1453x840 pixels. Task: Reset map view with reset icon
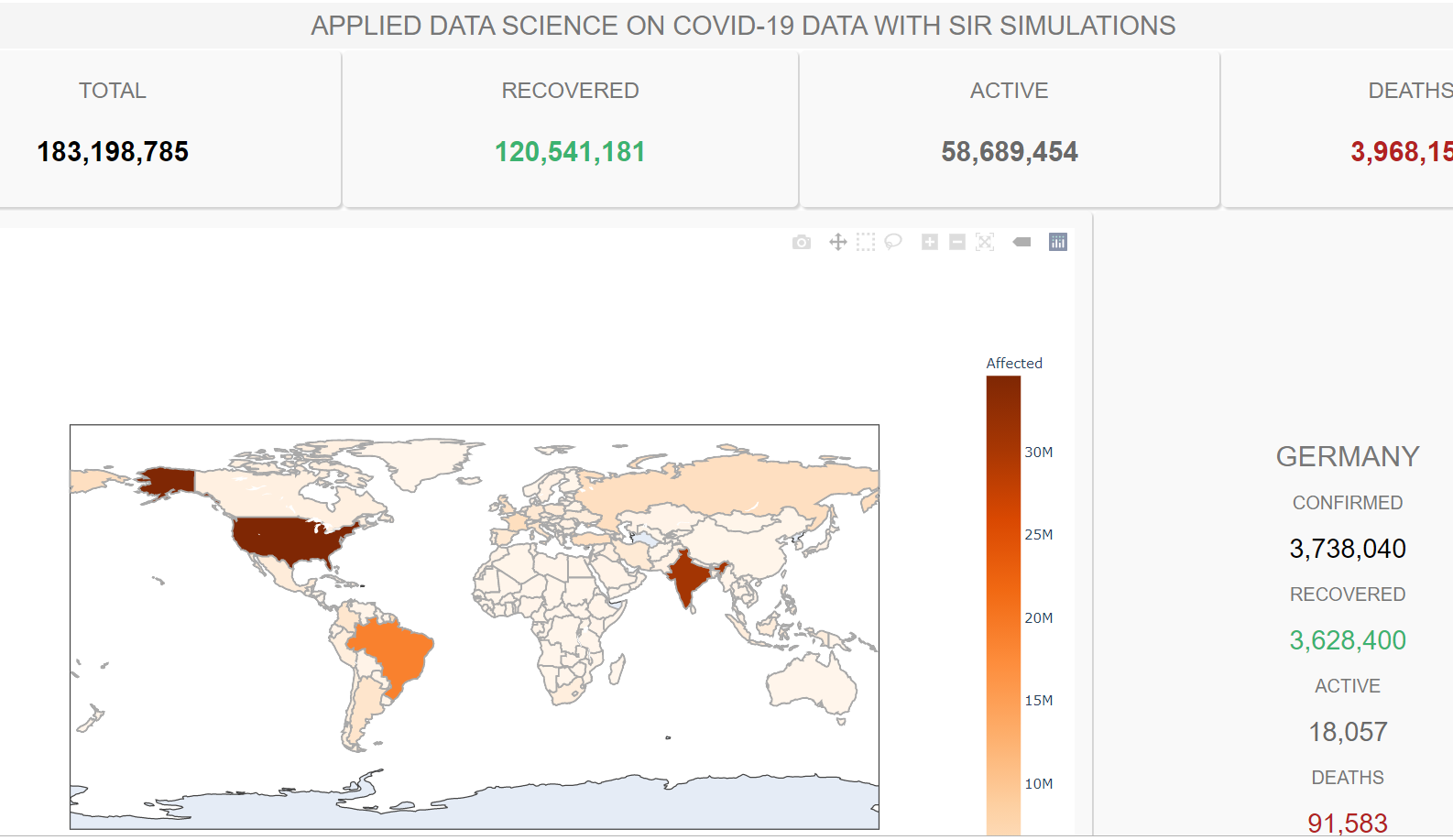[985, 242]
